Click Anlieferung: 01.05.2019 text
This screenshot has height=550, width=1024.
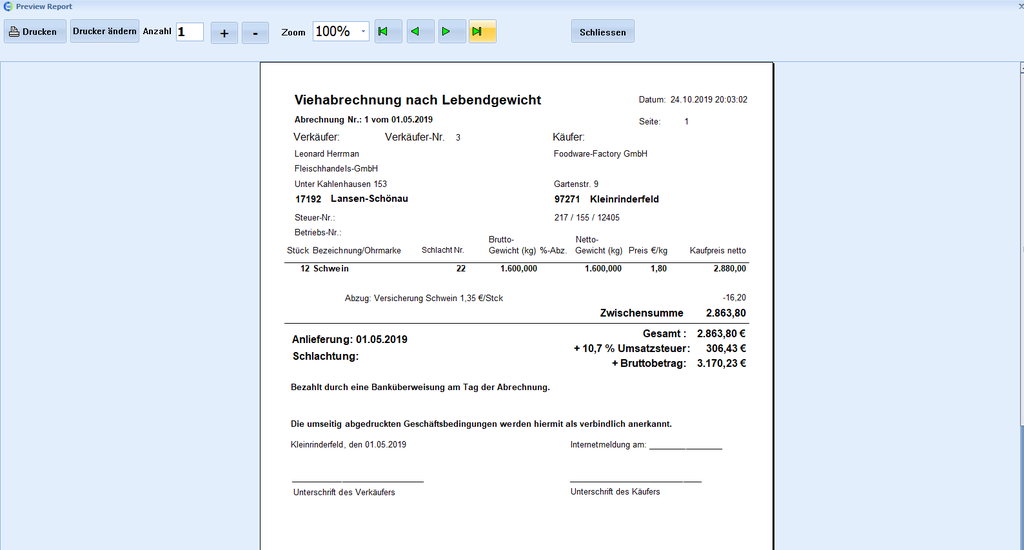(349, 340)
